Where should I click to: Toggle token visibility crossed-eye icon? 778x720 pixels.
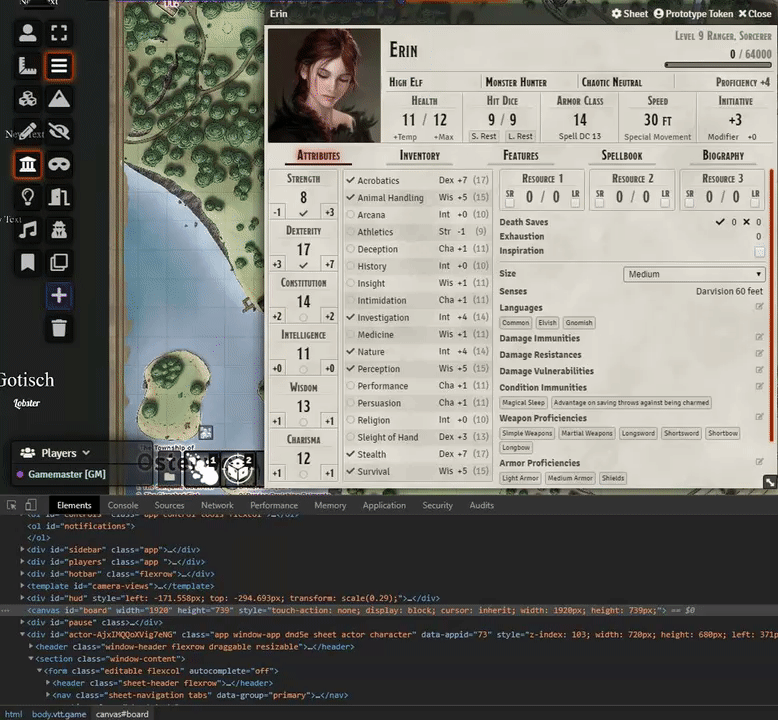coord(59,131)
